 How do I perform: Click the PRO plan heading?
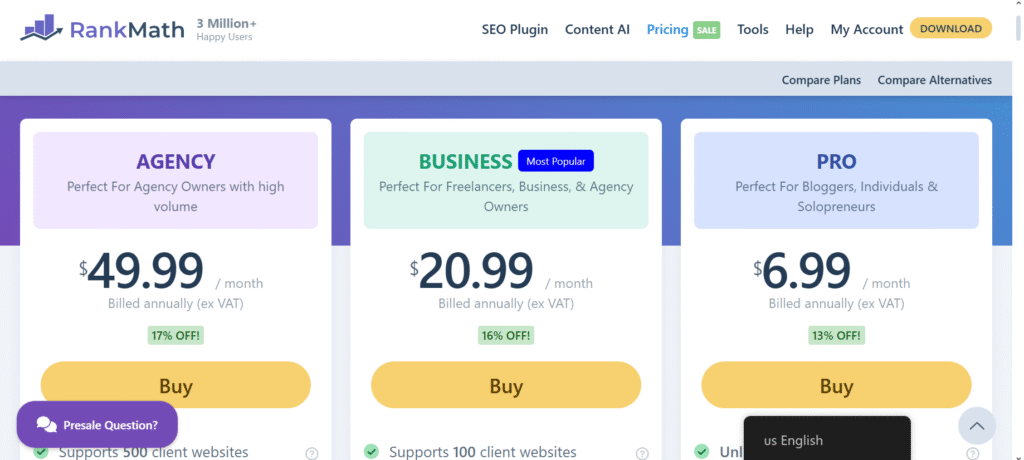coord(837,161)
